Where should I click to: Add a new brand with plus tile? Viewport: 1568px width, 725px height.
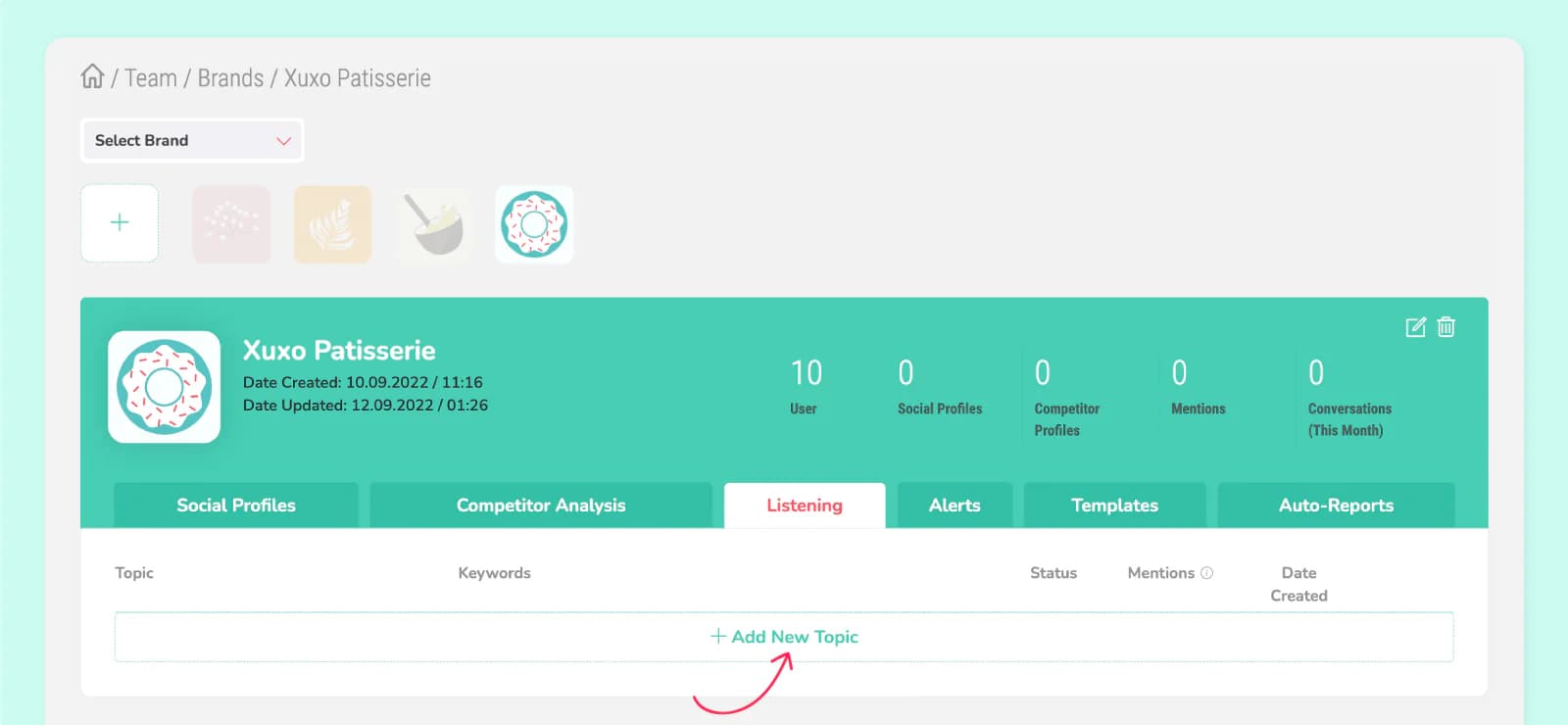click(120, 223)
